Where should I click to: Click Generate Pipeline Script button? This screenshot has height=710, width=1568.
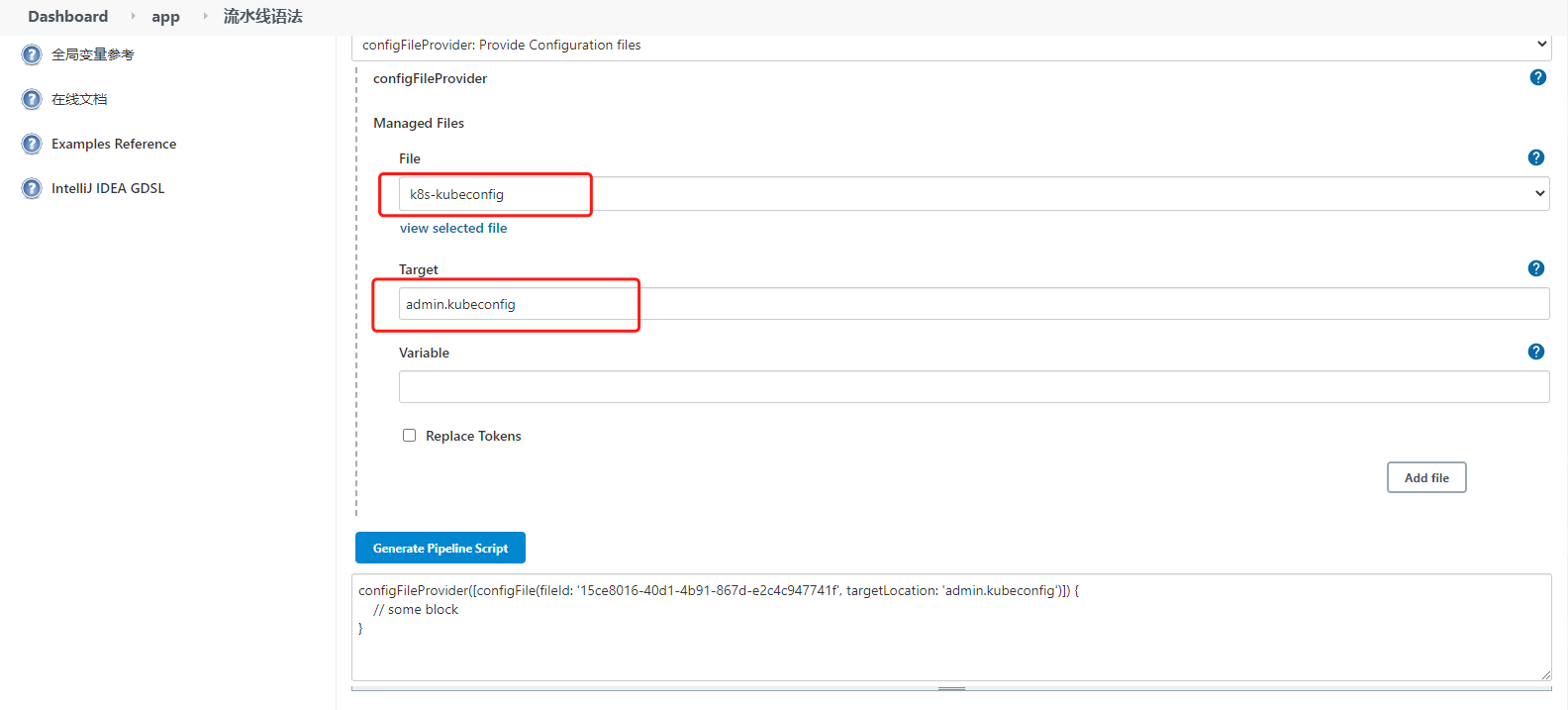tap(441, 548)
